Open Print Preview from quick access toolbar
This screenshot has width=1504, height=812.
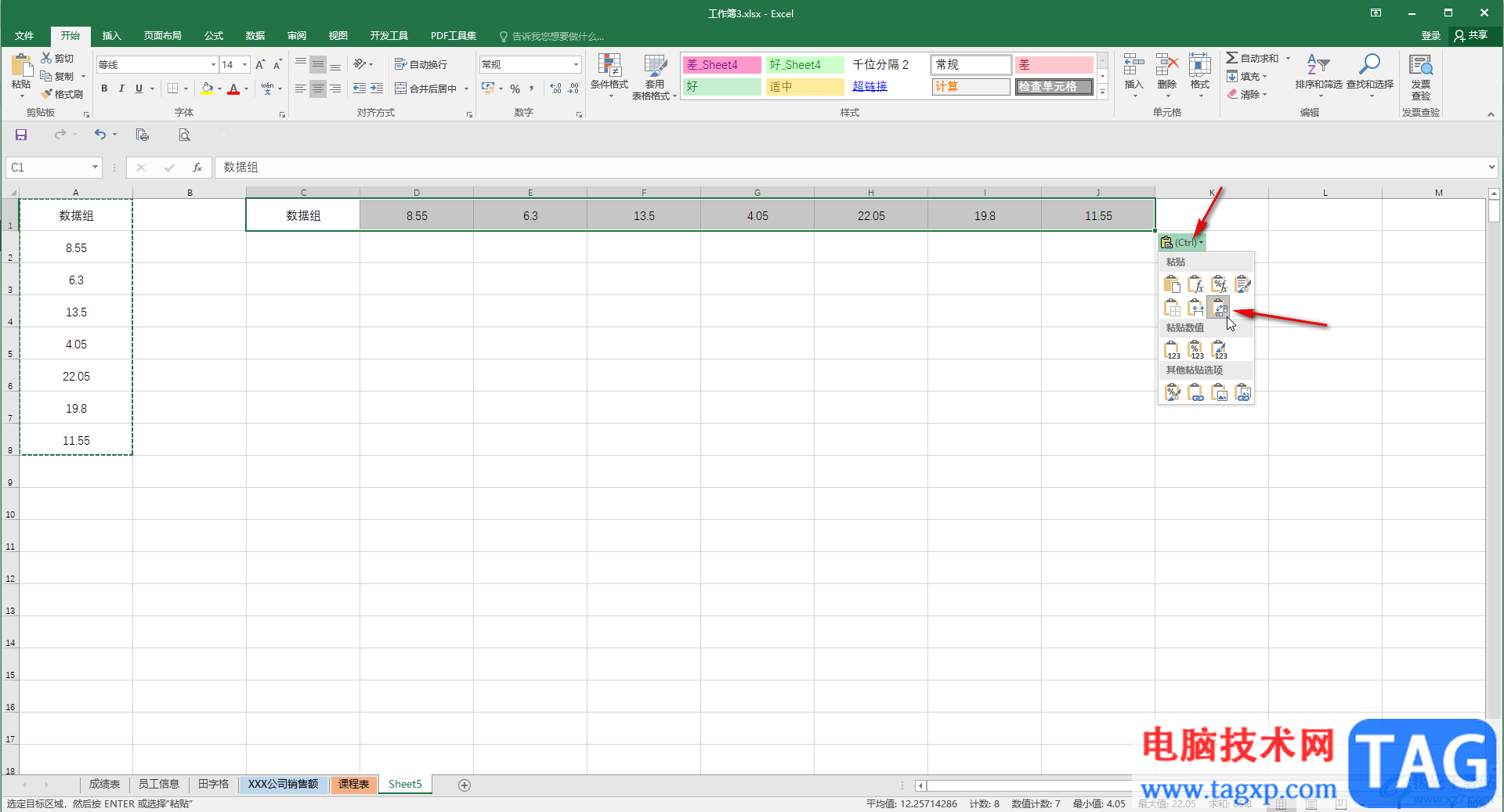[x=184, y=135]
